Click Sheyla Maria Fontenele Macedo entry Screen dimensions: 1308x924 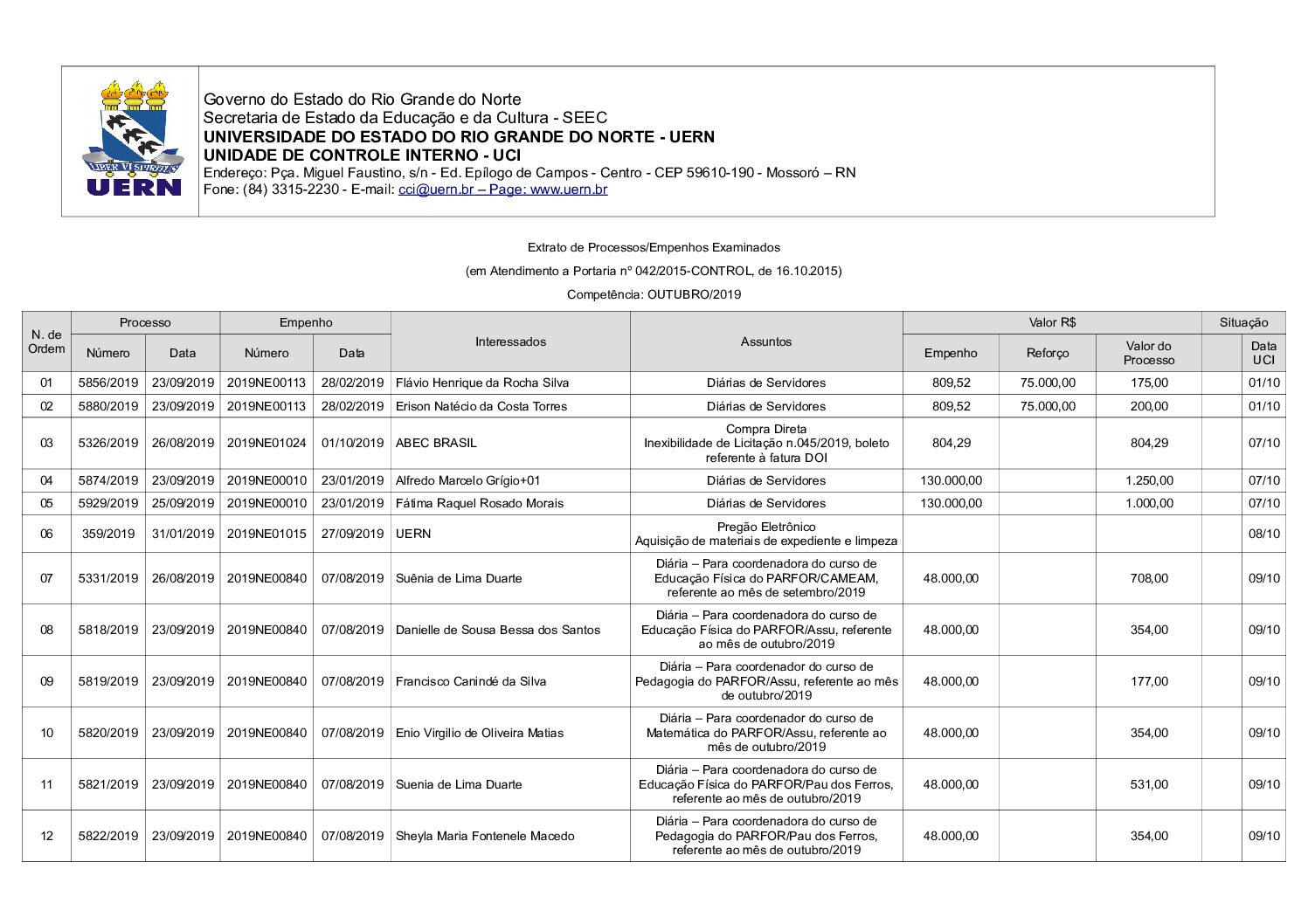click(x=485, y=836)
